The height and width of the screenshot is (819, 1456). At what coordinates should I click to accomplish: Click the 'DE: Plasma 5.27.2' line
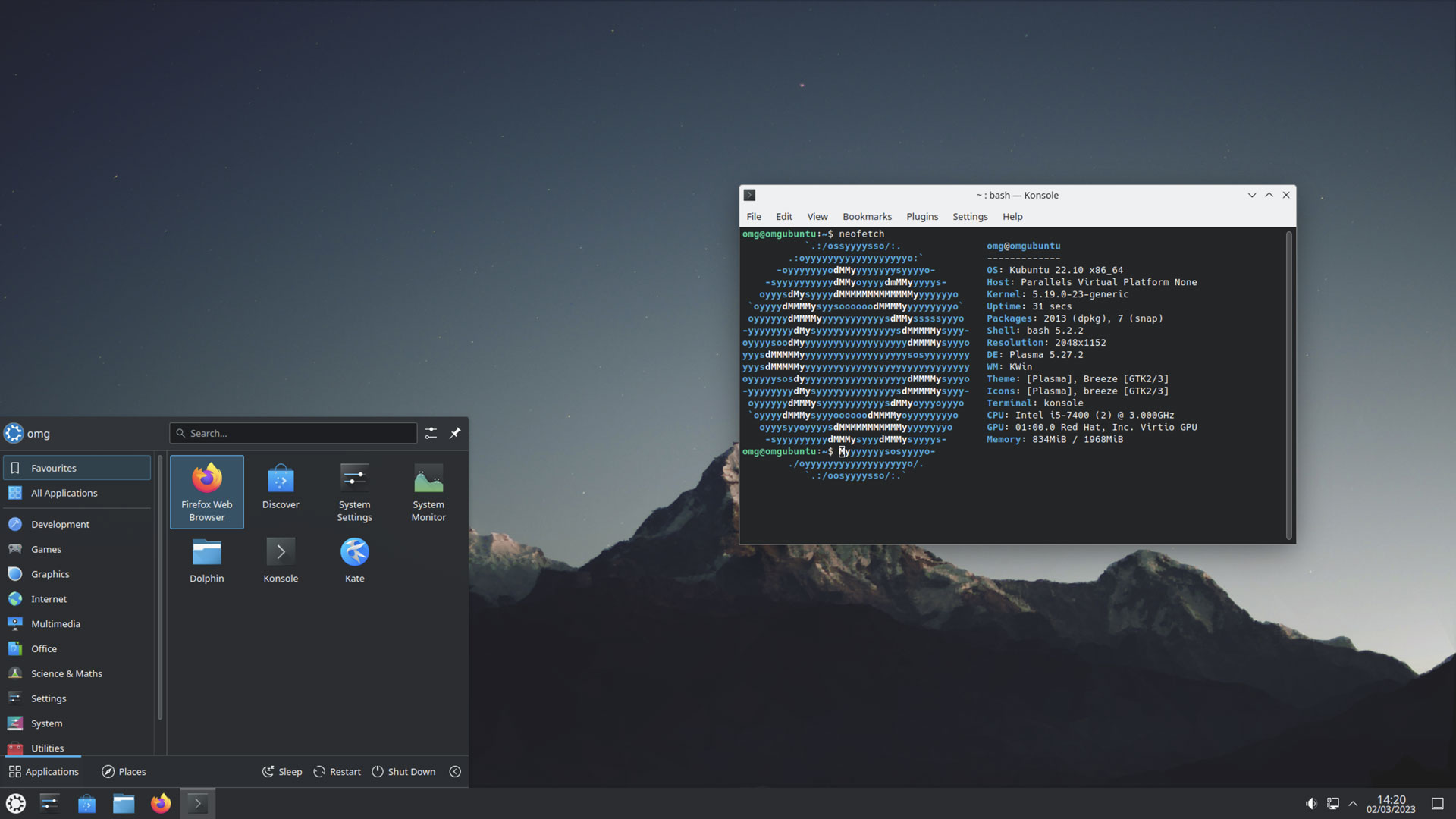pos(1034,355)
